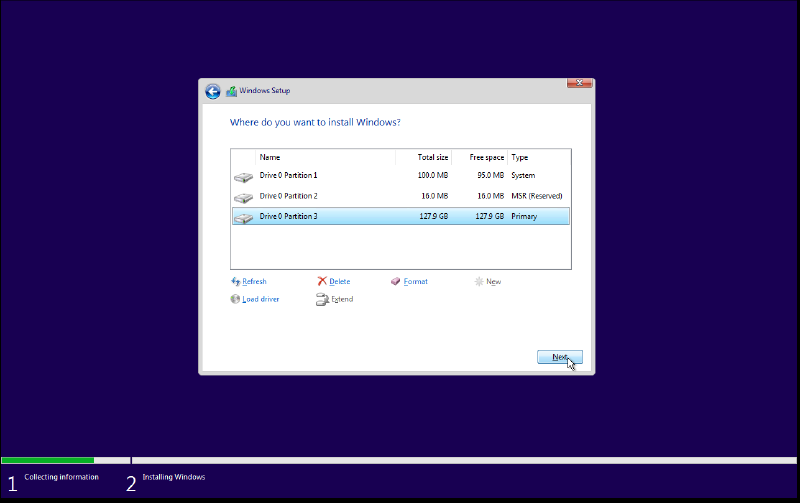Click the 16.0 MB total size cell
Screen dimensions: 800x503
(435, 196)
